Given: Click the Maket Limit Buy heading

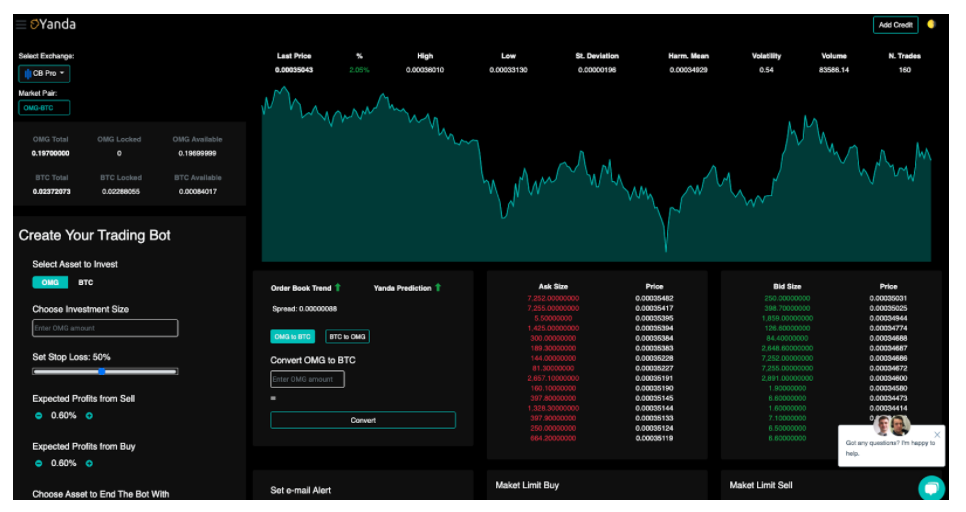Looking at the screenshot, I should (x=527, y=486).
